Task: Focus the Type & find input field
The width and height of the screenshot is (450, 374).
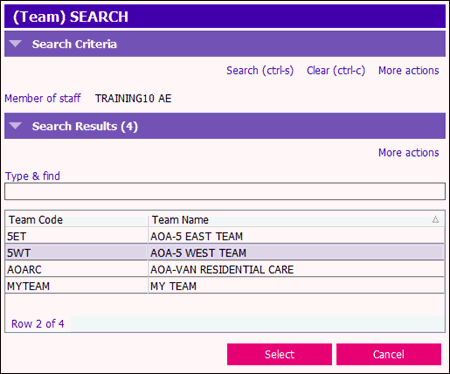Action: 225,191
